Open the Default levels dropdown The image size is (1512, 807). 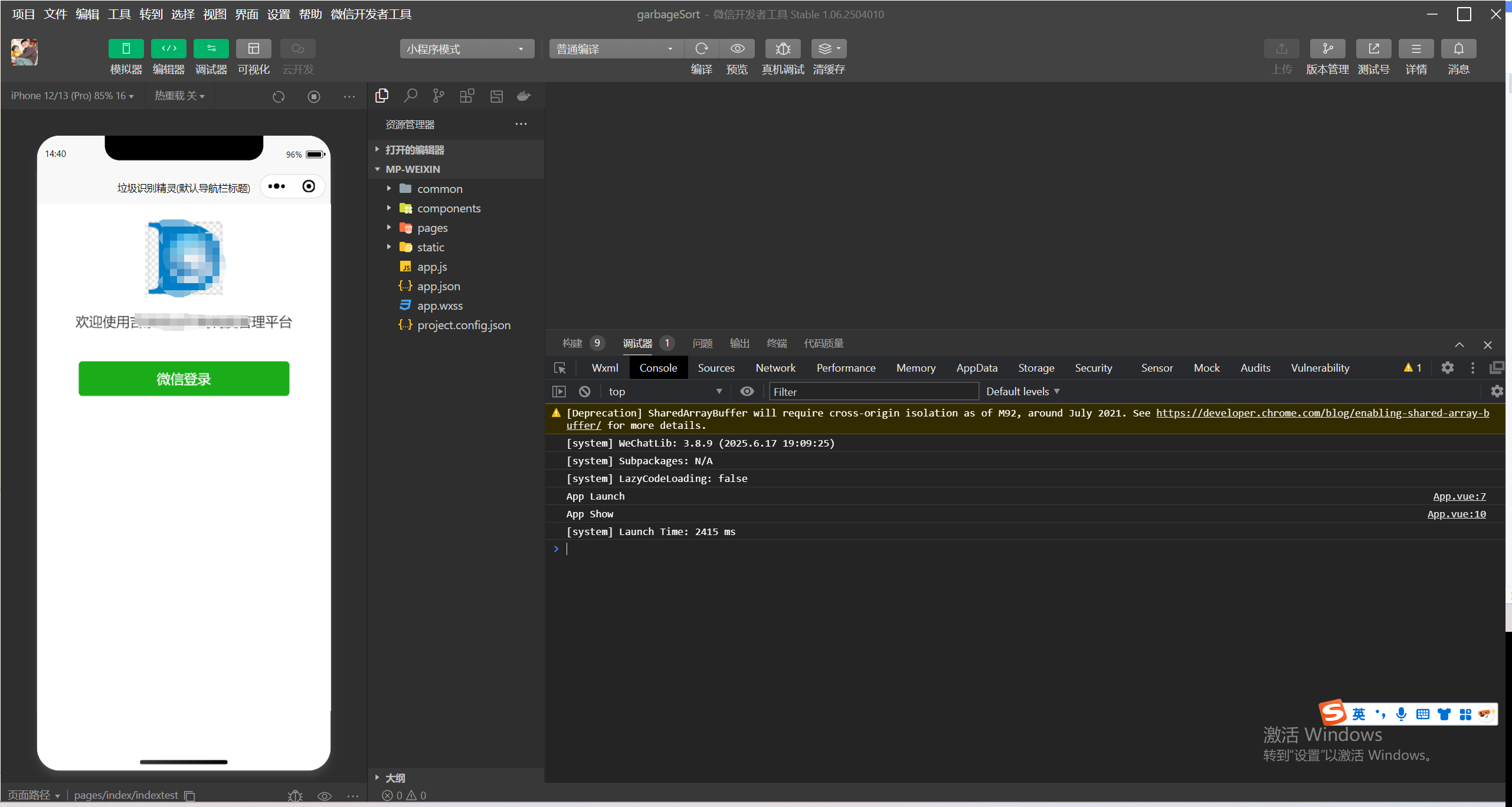point(1022,392)
